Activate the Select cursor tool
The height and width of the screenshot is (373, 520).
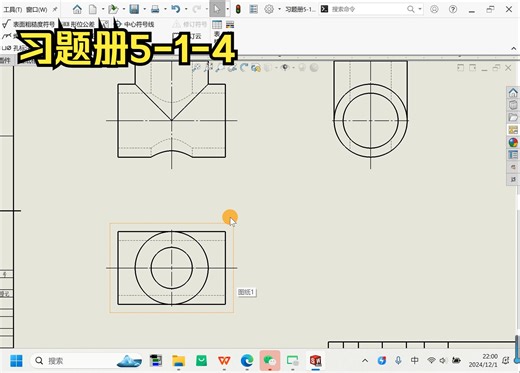(x=217, y=9)
